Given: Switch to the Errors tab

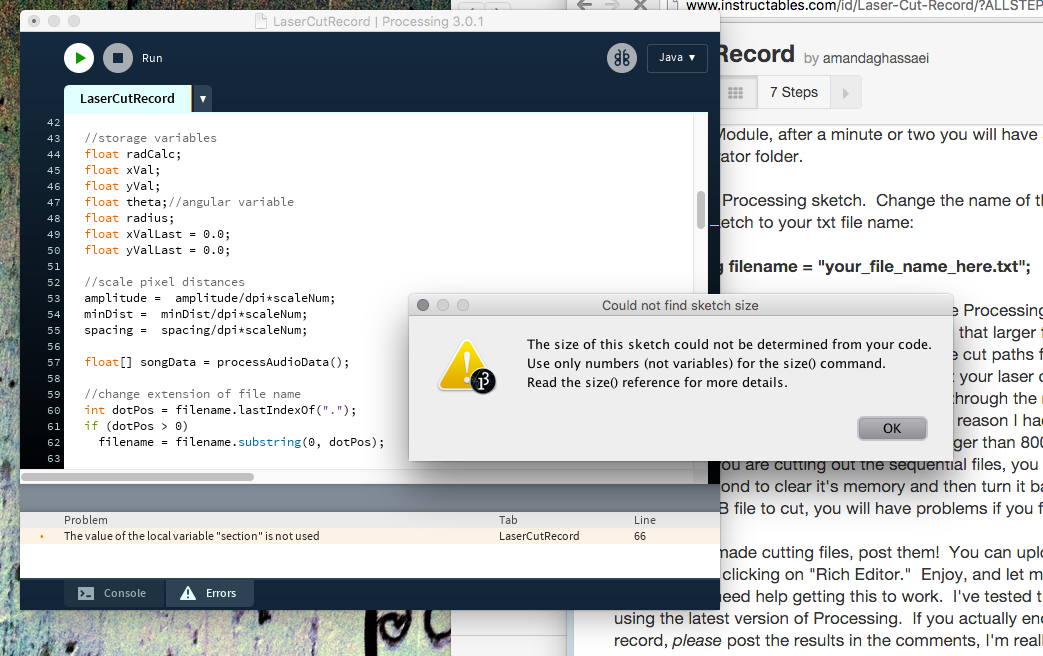Looking at the screenshot, I should 208,593.
